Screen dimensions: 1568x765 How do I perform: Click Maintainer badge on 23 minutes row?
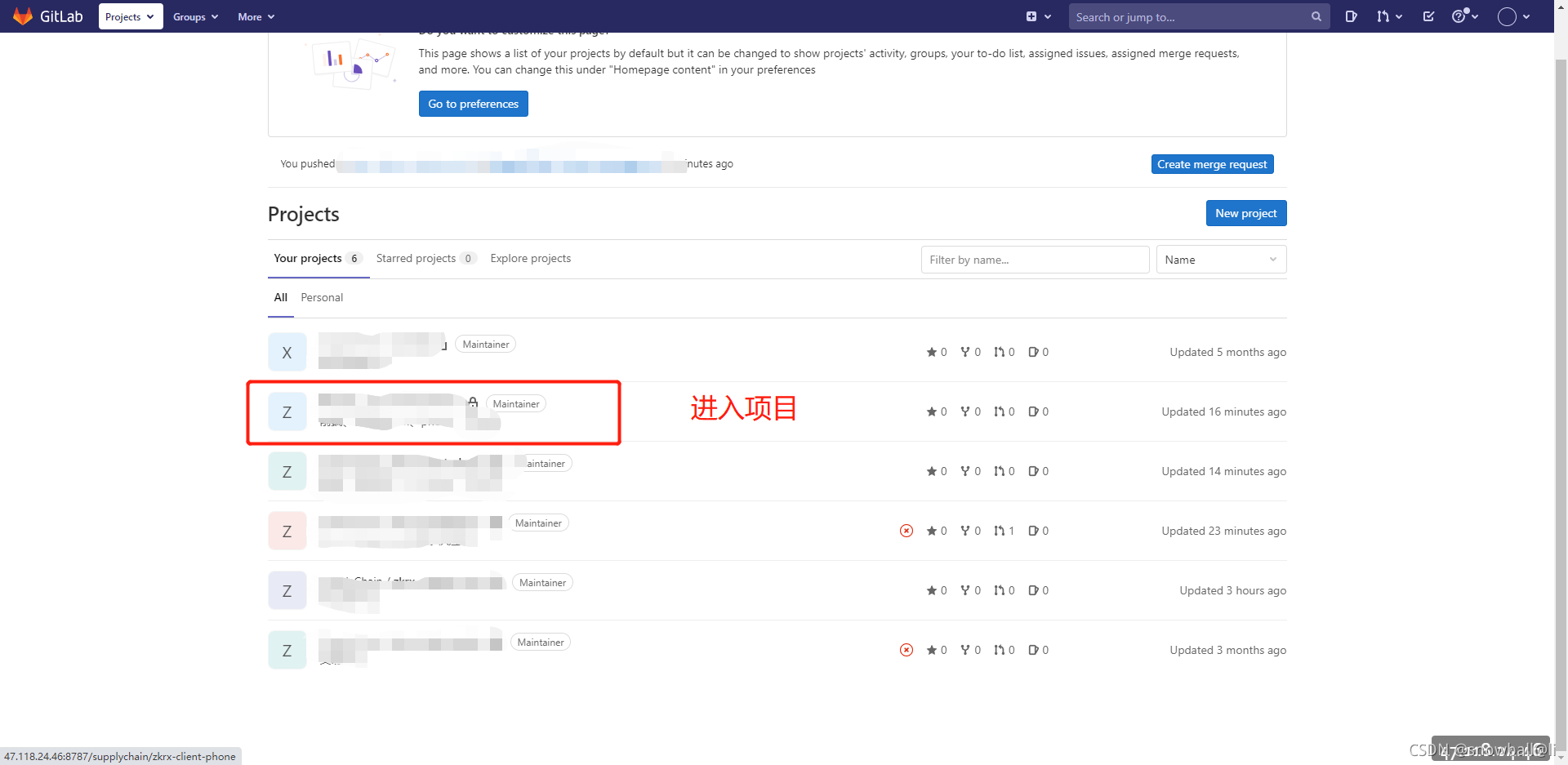[538, 523]
